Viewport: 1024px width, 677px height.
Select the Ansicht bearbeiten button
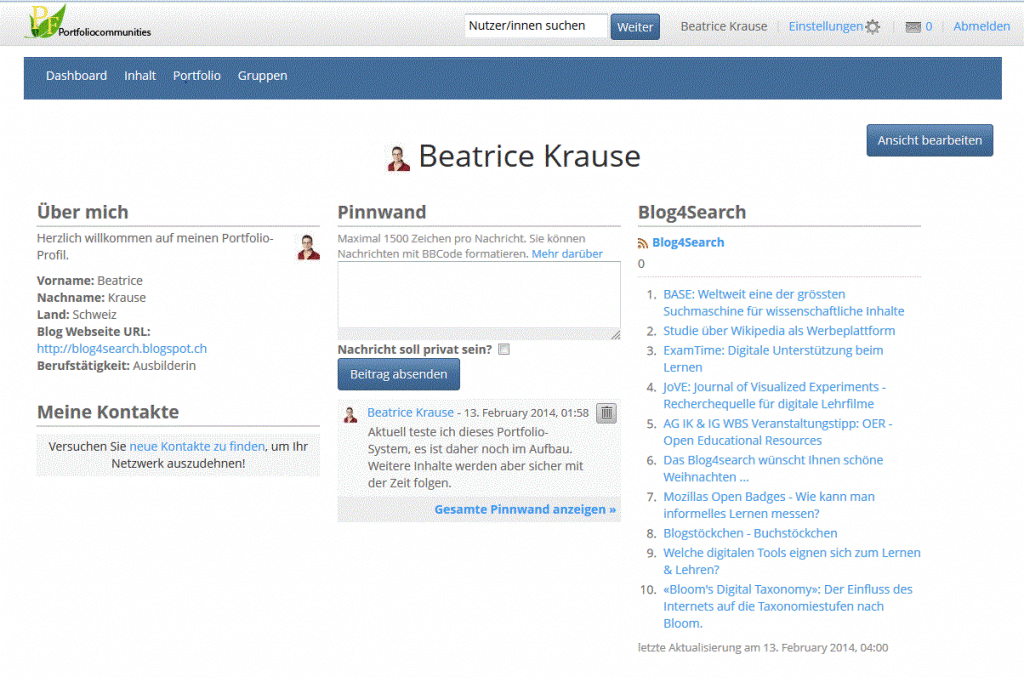(x=929, y=140)
